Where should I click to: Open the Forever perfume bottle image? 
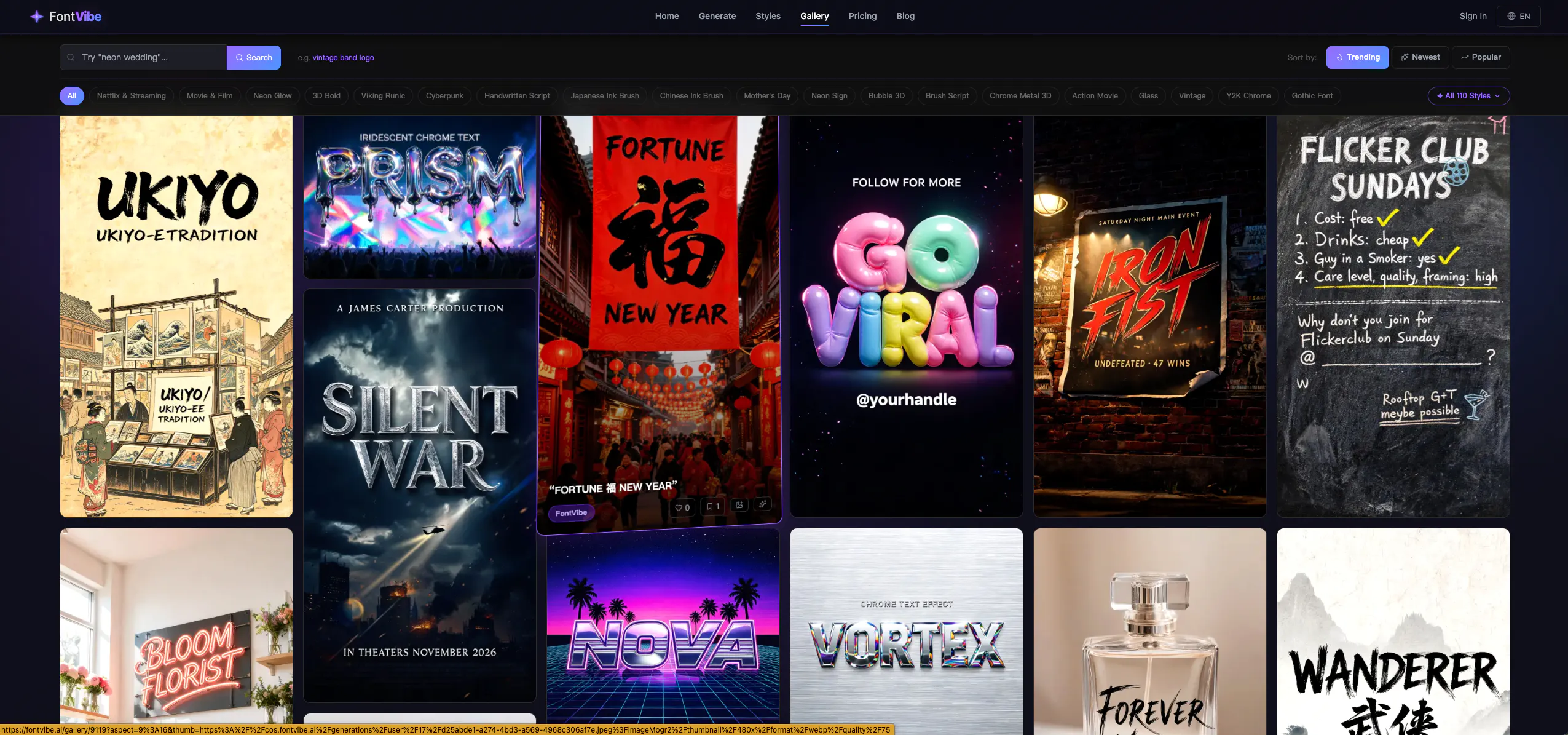point(1150,632)
